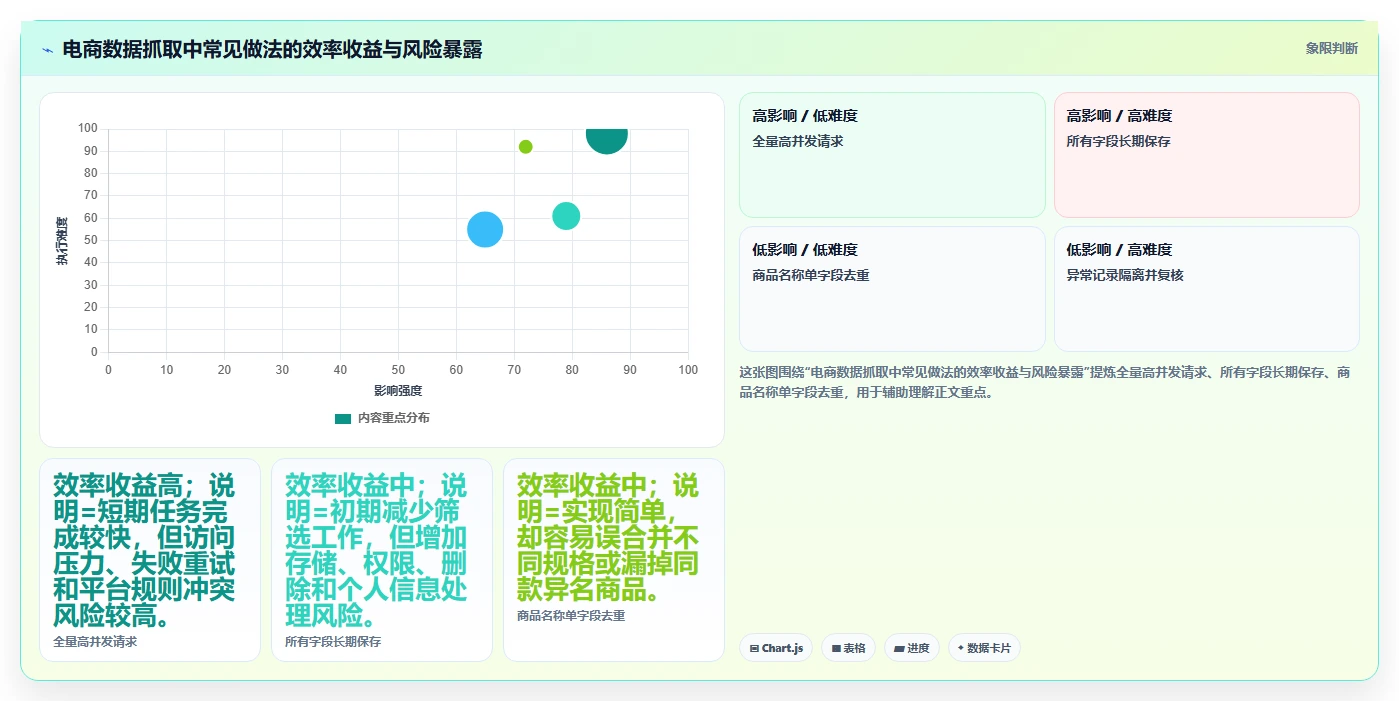Click the 商品名称单字段去重 label in the lime card
1399x701 pixels.
pos(571,616)
